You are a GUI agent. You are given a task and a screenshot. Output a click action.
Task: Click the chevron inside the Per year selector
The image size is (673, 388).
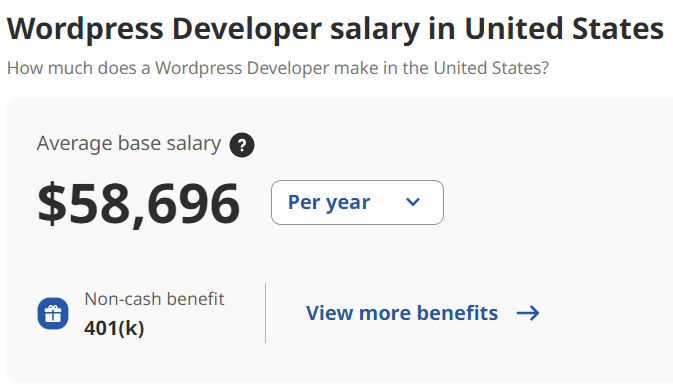click(413, 202)
